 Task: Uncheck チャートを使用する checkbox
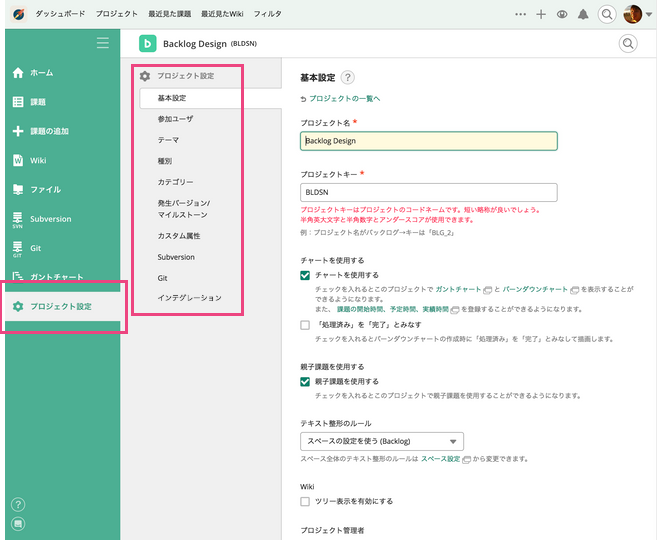(305, 275)
